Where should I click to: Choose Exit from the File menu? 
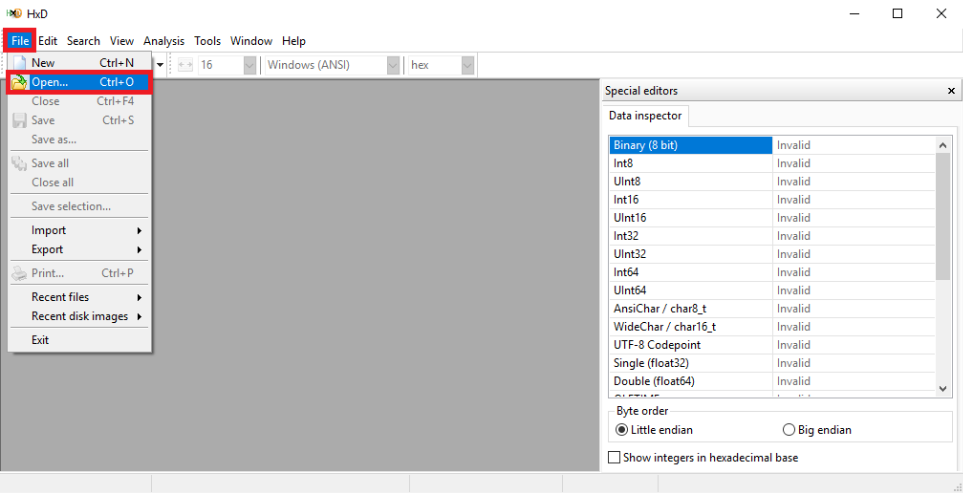coord(40,340)
